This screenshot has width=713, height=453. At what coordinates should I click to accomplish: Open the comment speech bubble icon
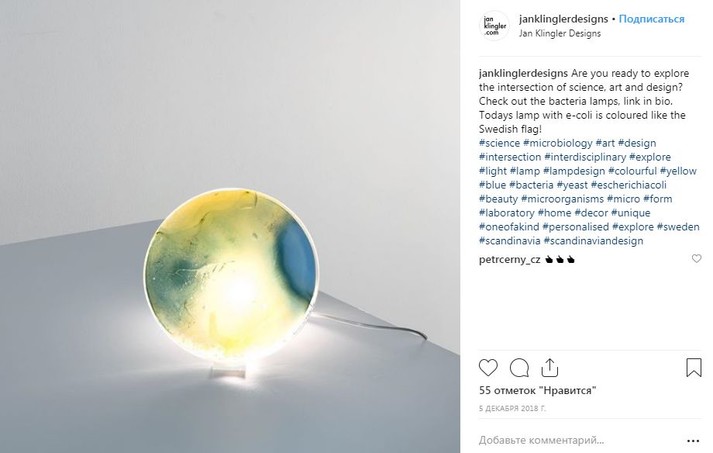[519, 367]
